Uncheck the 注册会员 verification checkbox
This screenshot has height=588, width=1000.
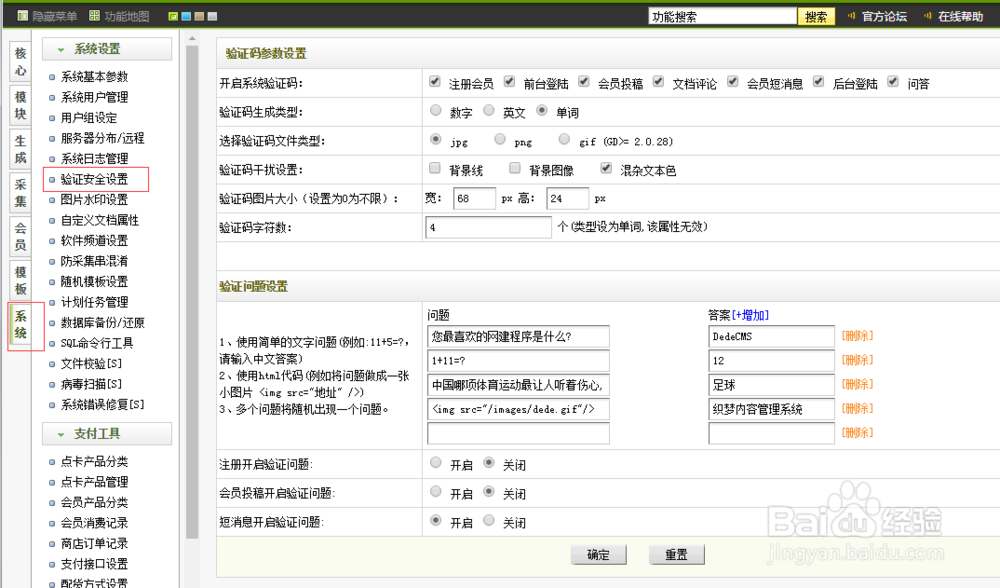(435, 82)
